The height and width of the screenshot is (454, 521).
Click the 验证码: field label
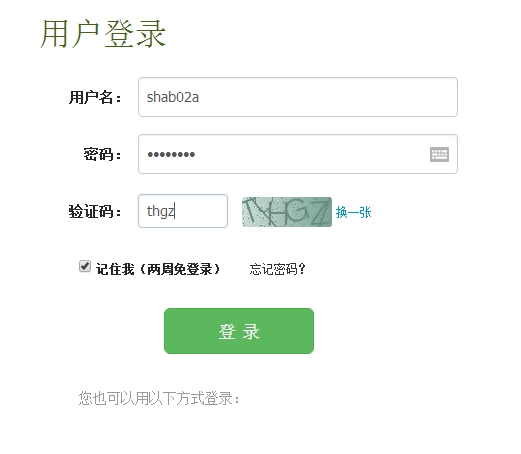(95, 211)
